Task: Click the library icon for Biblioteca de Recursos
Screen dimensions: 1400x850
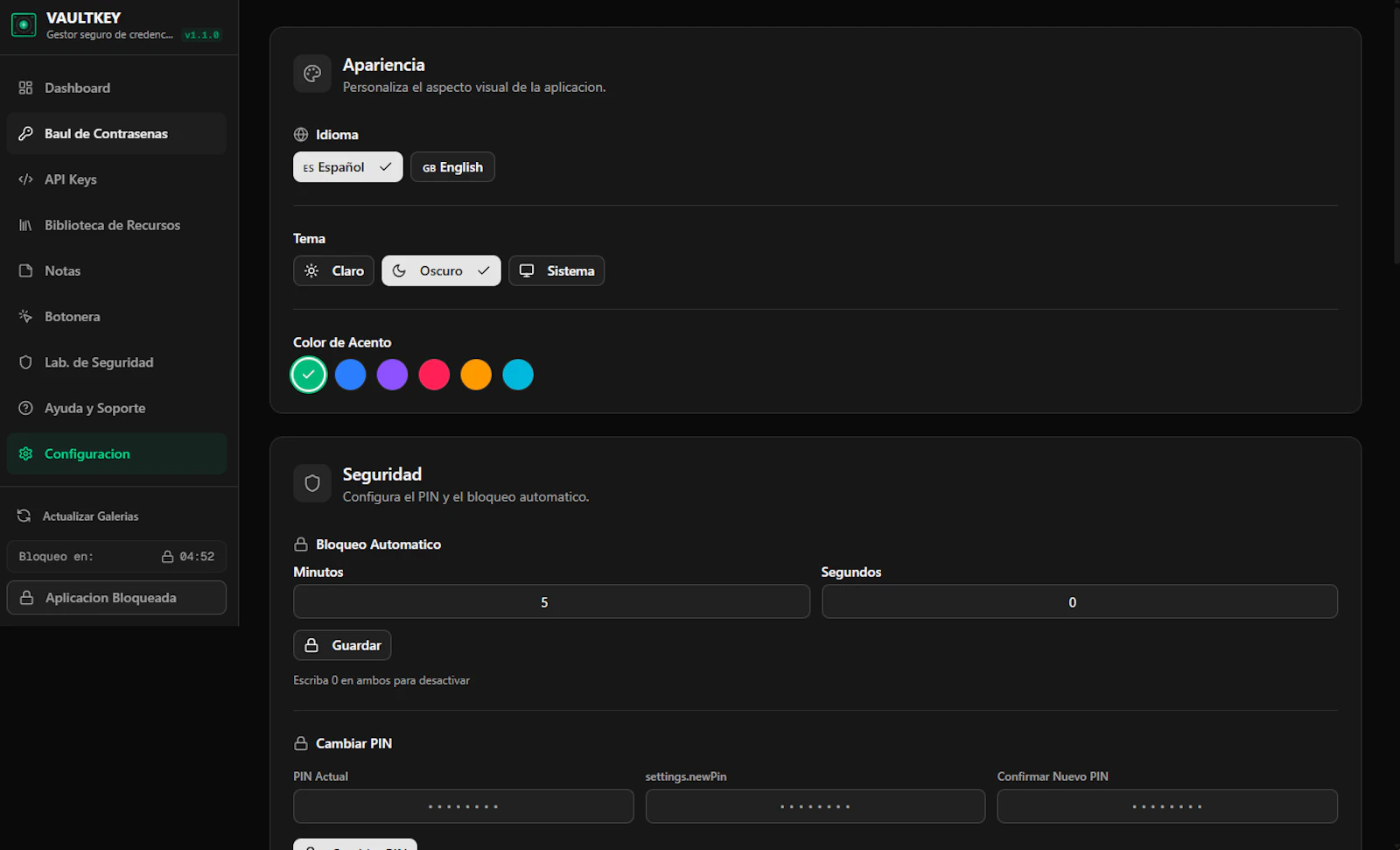Action: click(x=25, y=225)
